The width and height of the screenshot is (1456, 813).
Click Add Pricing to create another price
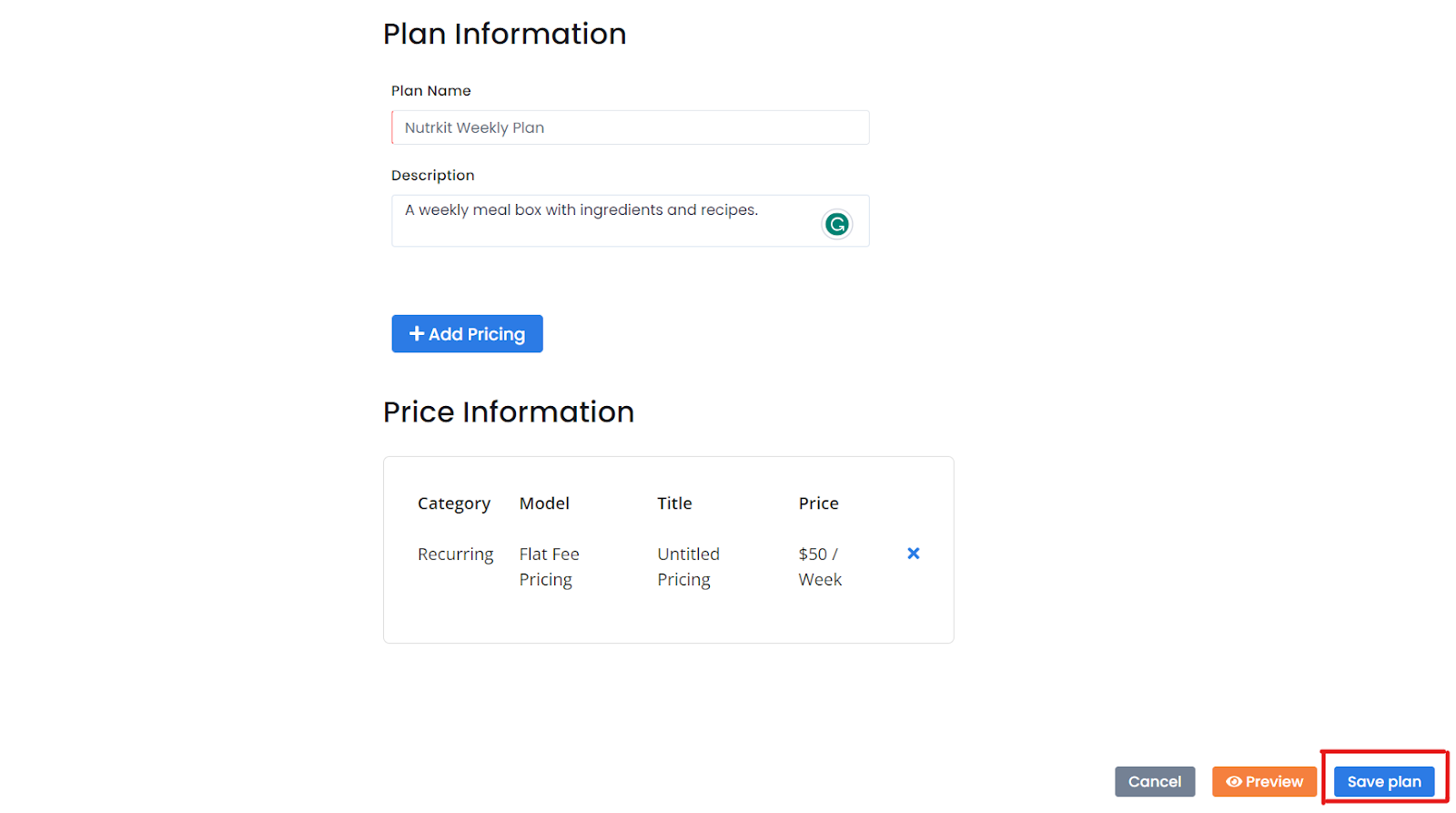[x=467, y=333]
